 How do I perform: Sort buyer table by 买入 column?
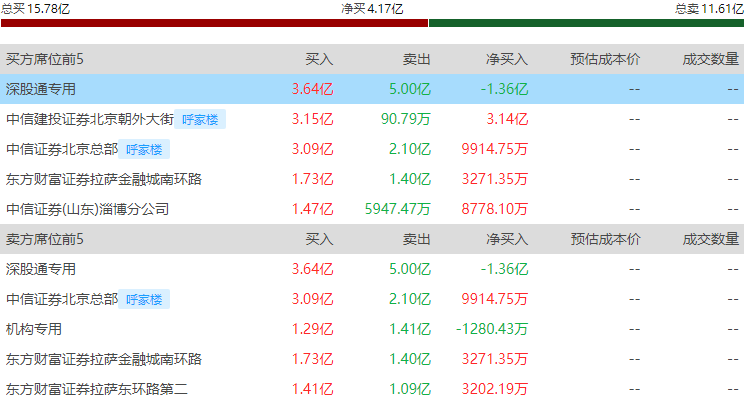pyautogui.click(x=319, y=59)
